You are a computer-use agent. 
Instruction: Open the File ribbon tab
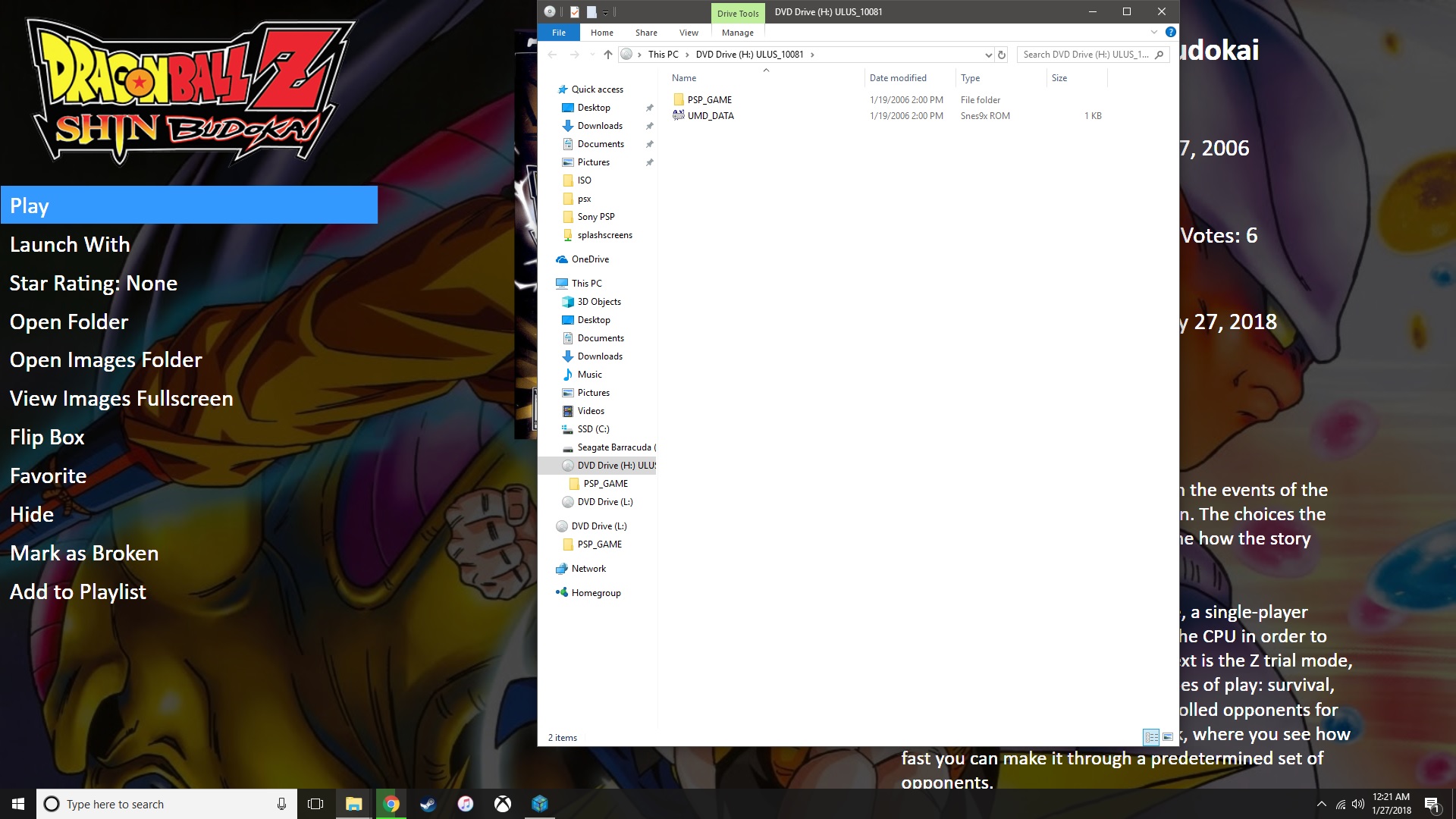click(x=559, y=33)
